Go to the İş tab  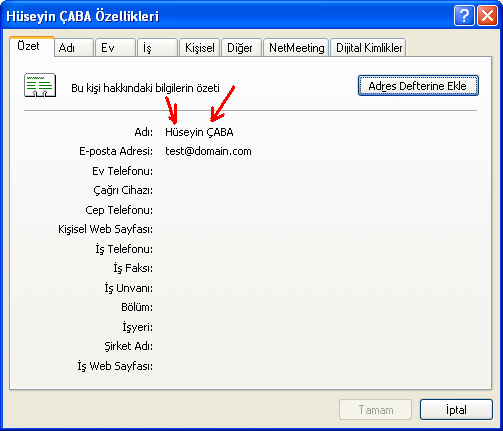click(157, 48)
